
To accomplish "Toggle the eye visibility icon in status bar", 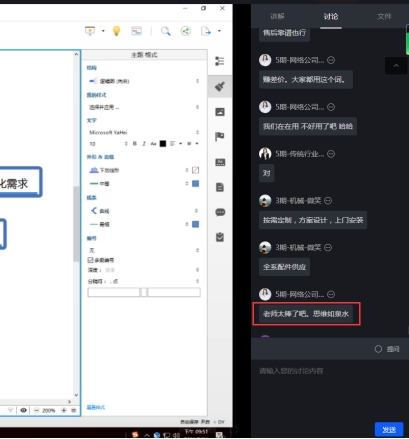I will coord(23,410).
